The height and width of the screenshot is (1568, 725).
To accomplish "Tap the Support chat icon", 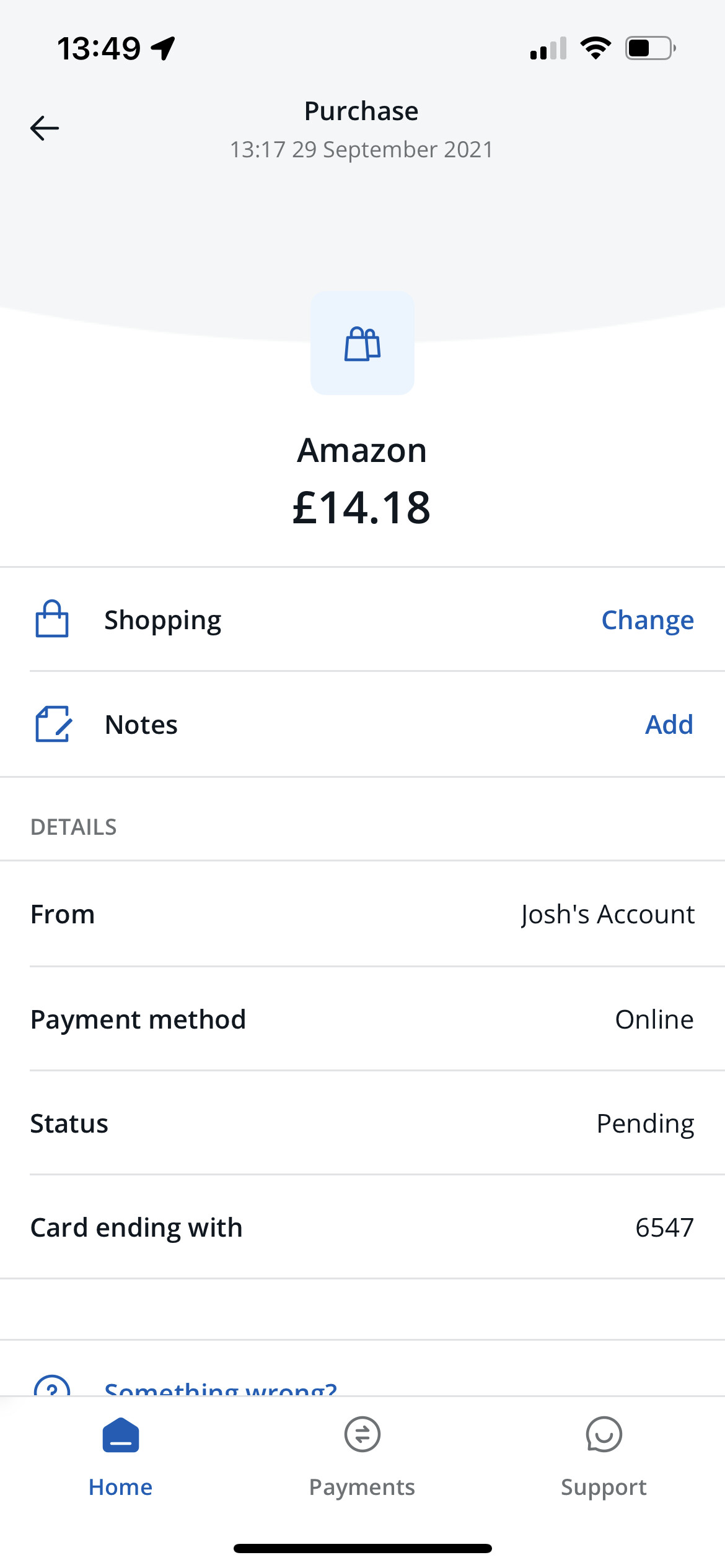I will point(604,1434).
